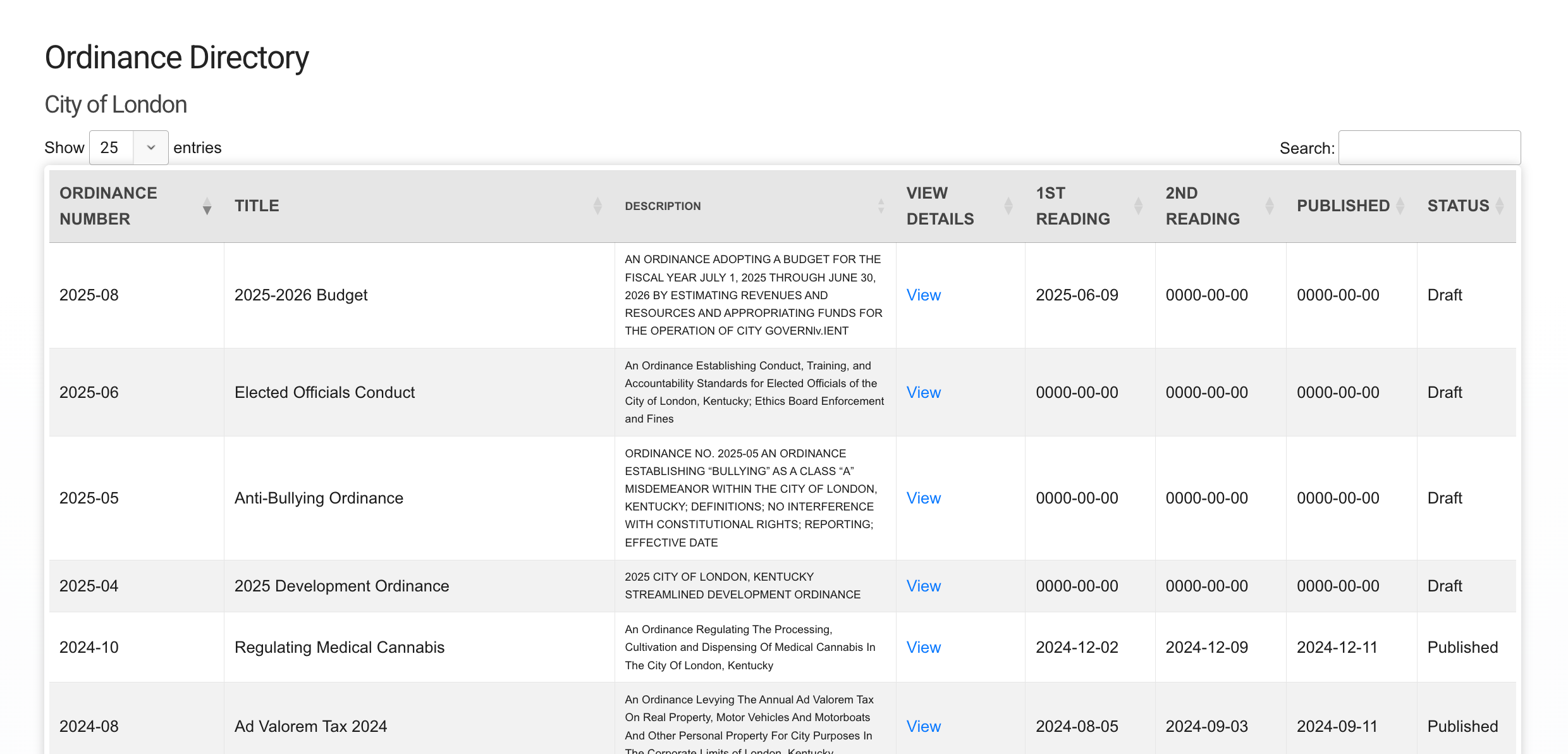The width and height of the screenshot is (1568, 754).
Task: Click the Search input field
Action: point(1429,147)
